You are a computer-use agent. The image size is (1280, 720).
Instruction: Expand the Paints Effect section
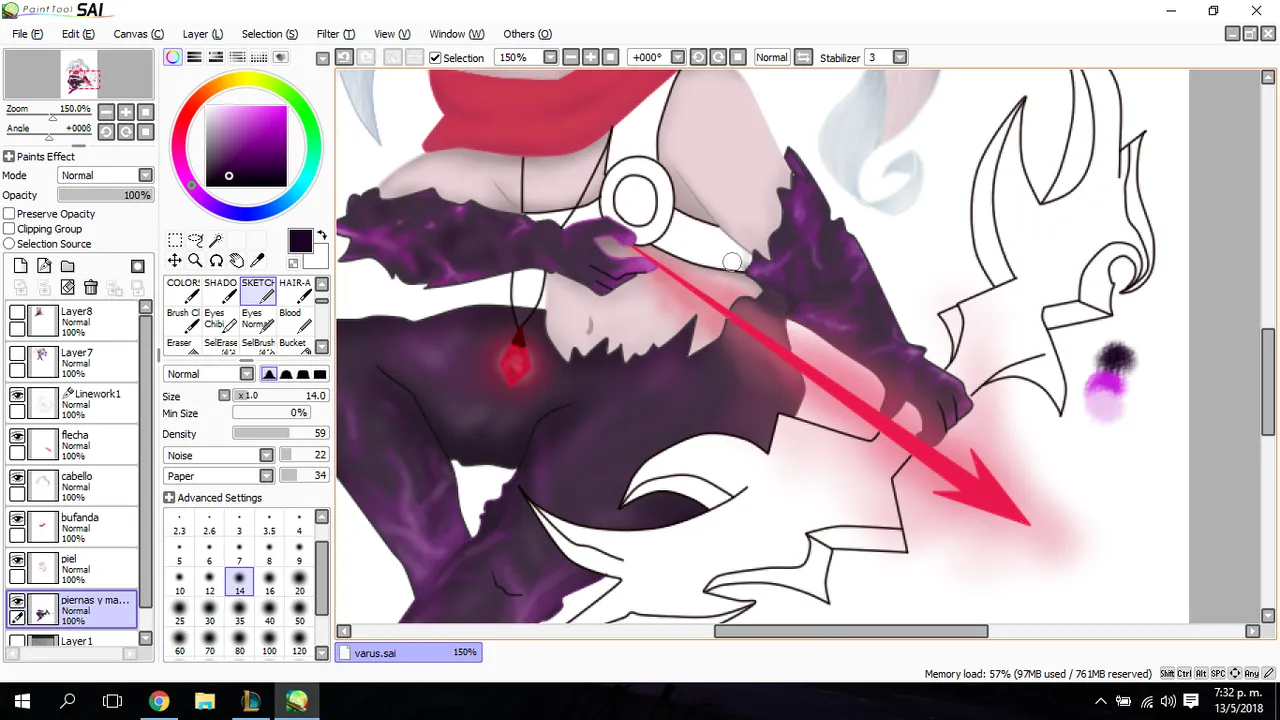pyautogui.click(x=9, y=157)
